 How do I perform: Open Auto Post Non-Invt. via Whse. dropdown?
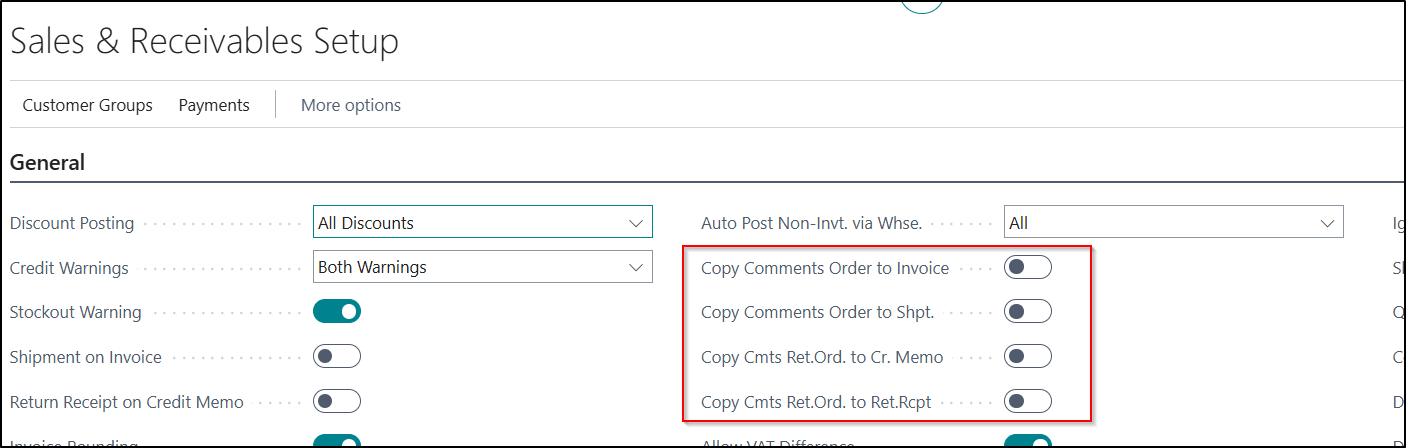pos(1172,223)
